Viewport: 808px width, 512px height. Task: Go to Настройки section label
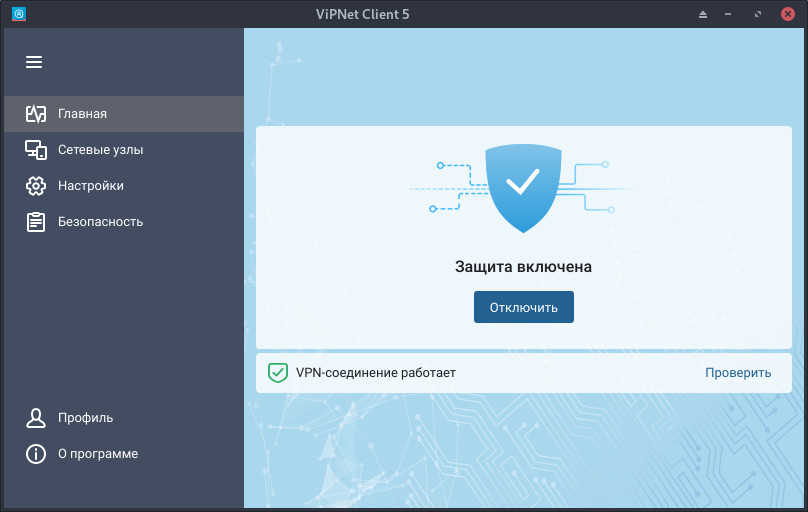tap(91, 186)
